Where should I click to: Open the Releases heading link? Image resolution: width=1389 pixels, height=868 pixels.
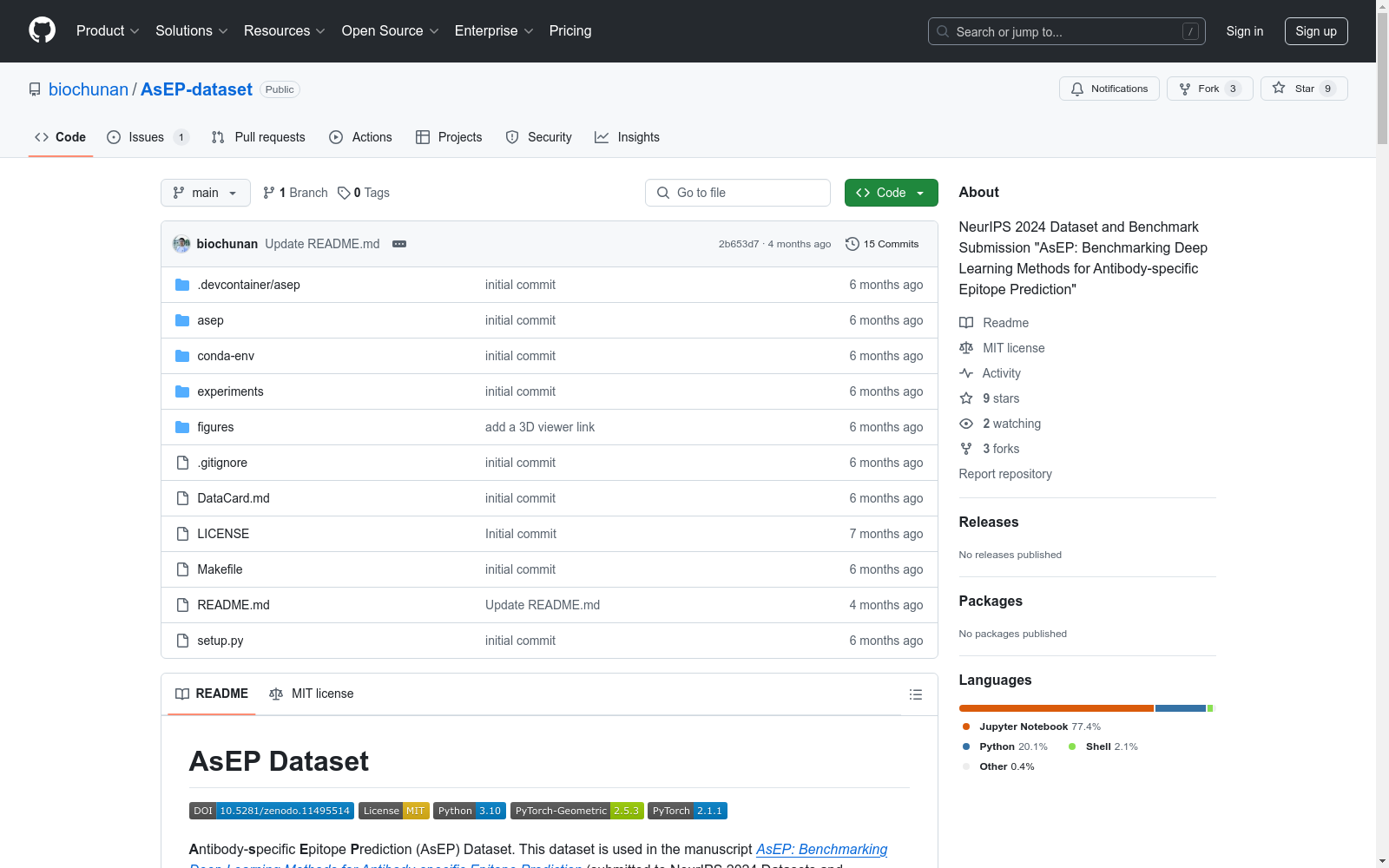click(989, 522)
